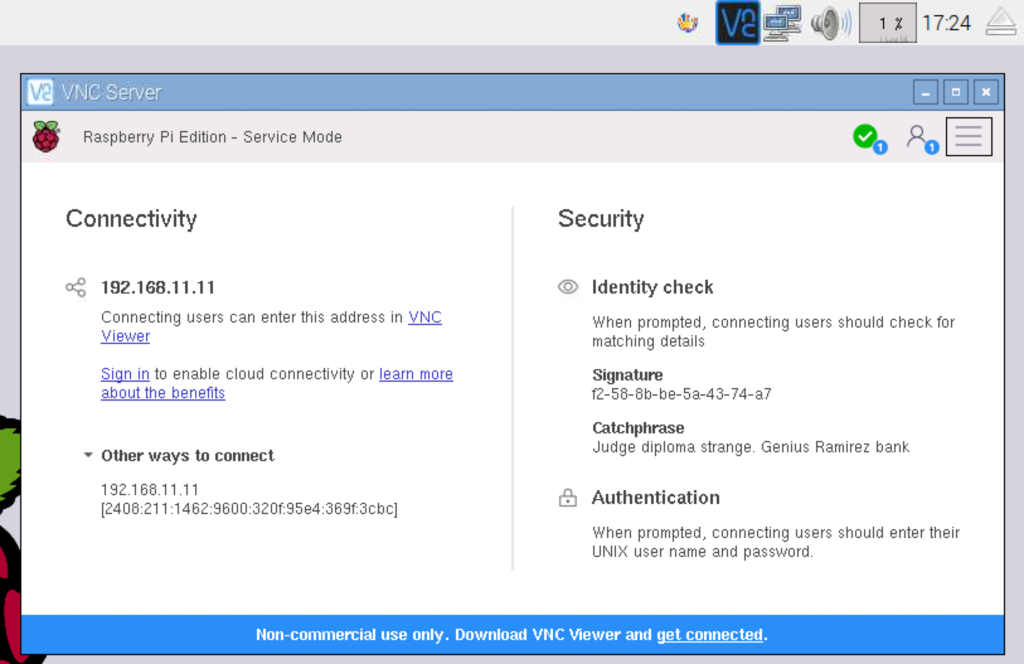This screenshot has height=664, width=1024.
Task: Click Raspberry Pi Edition - Service Mode label
Action: click(212, 137)
